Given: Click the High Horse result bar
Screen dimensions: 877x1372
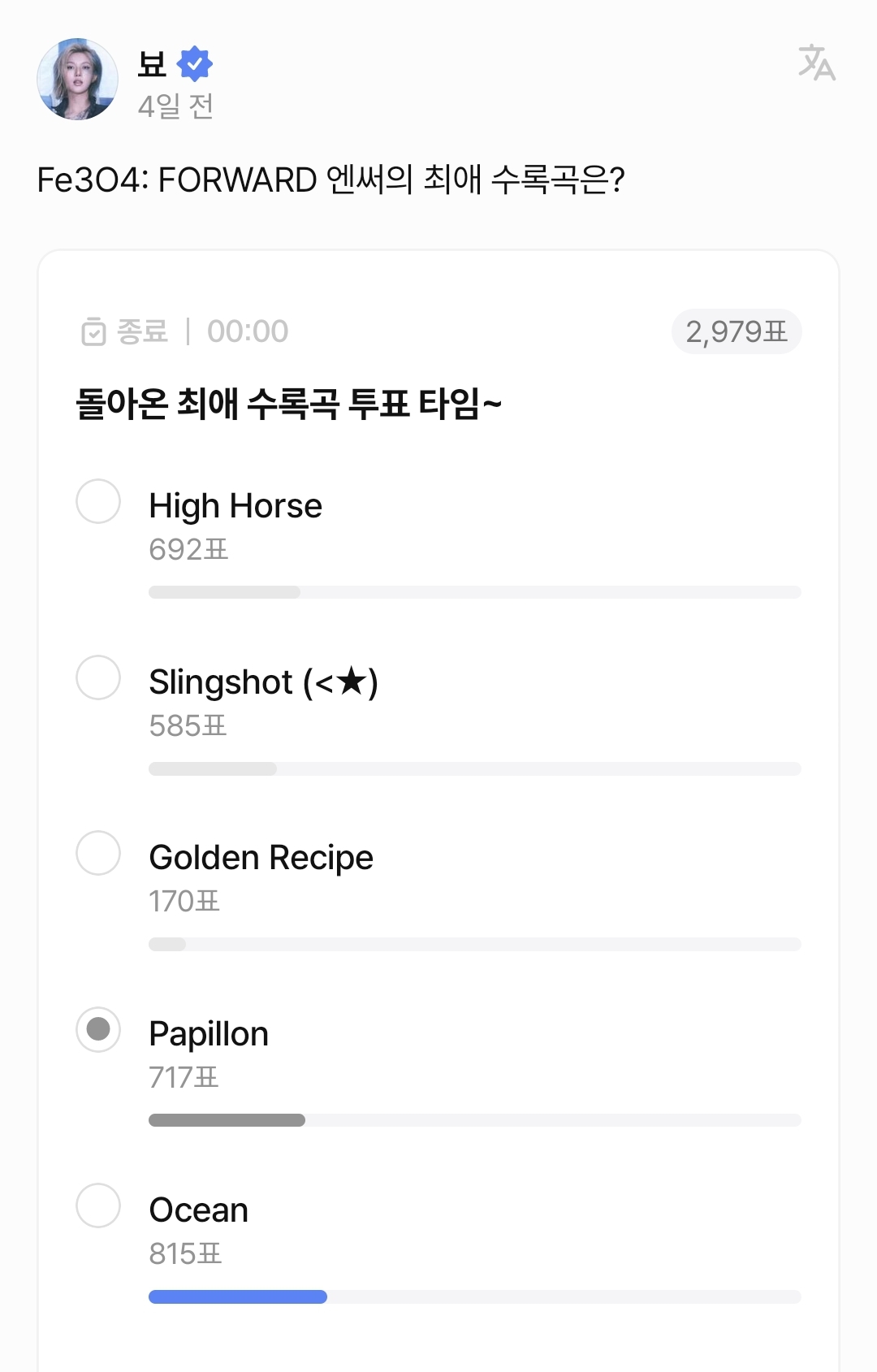Looking at the screenshot, I should pos(224,592).
